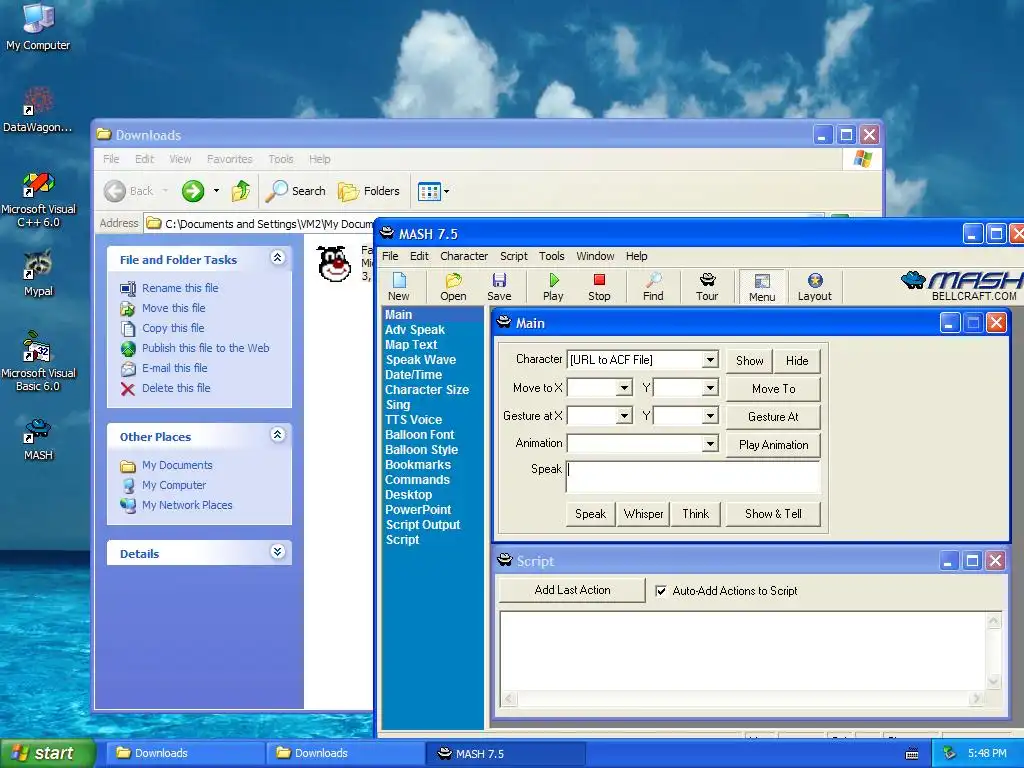Screen dimensions: 1024x768
Task: Open Search in the Downloads window toolbar
Action: 295,191
